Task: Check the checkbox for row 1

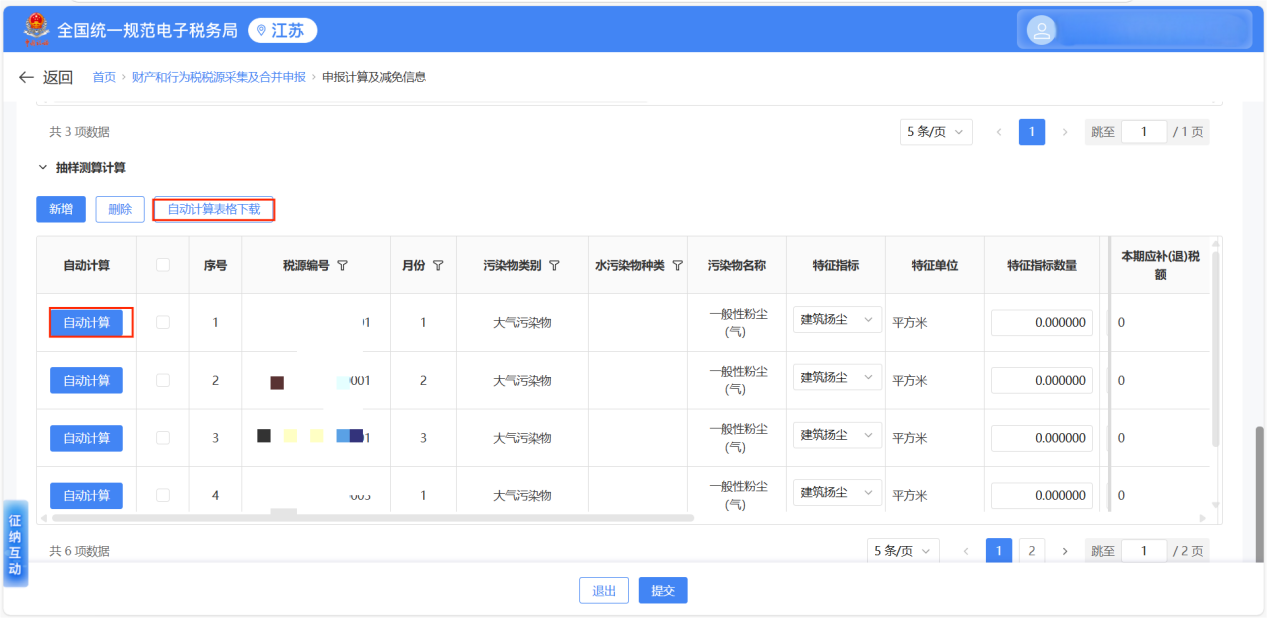Action: 163,322
